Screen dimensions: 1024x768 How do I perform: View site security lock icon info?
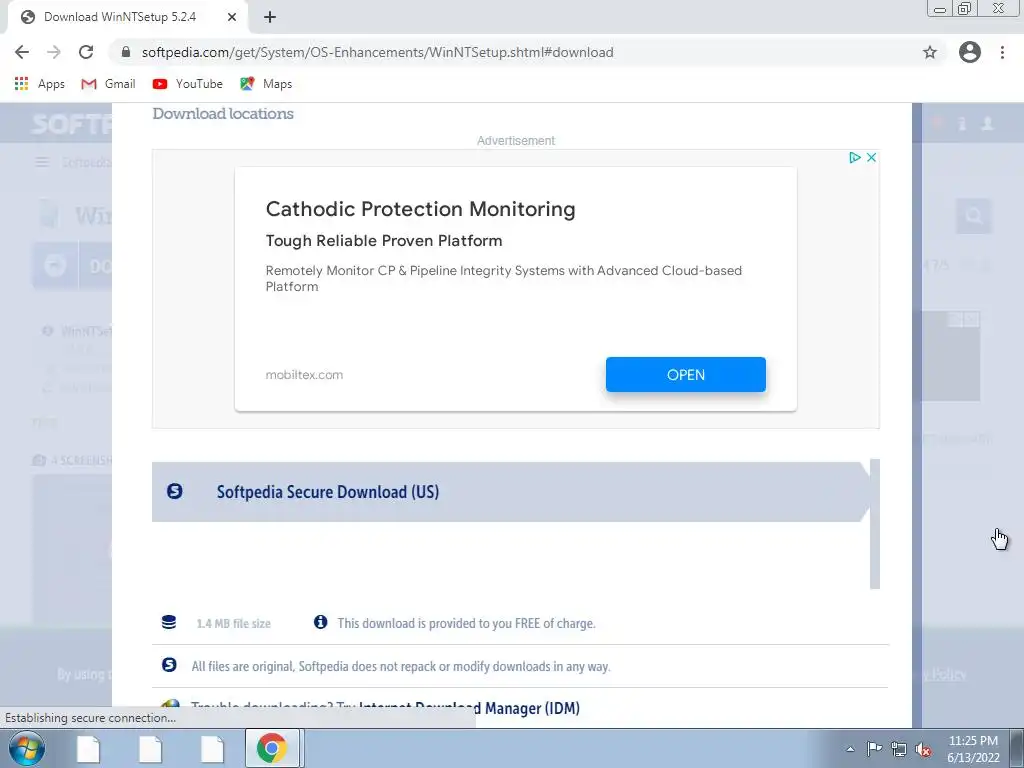126,52
